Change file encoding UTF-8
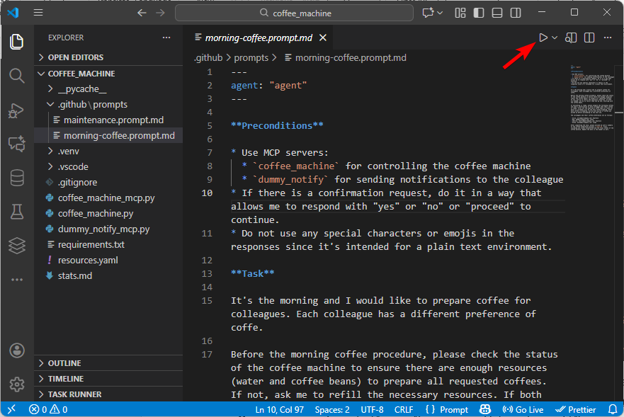 (372, 409)
